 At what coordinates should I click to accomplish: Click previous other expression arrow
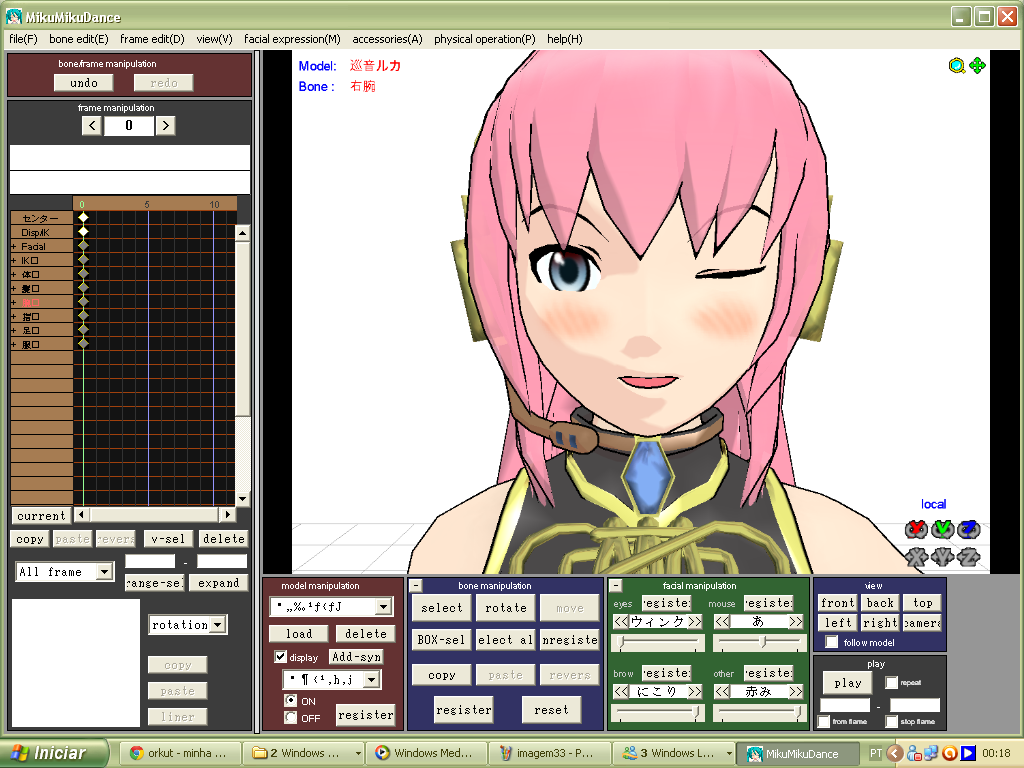coord(722,692)
